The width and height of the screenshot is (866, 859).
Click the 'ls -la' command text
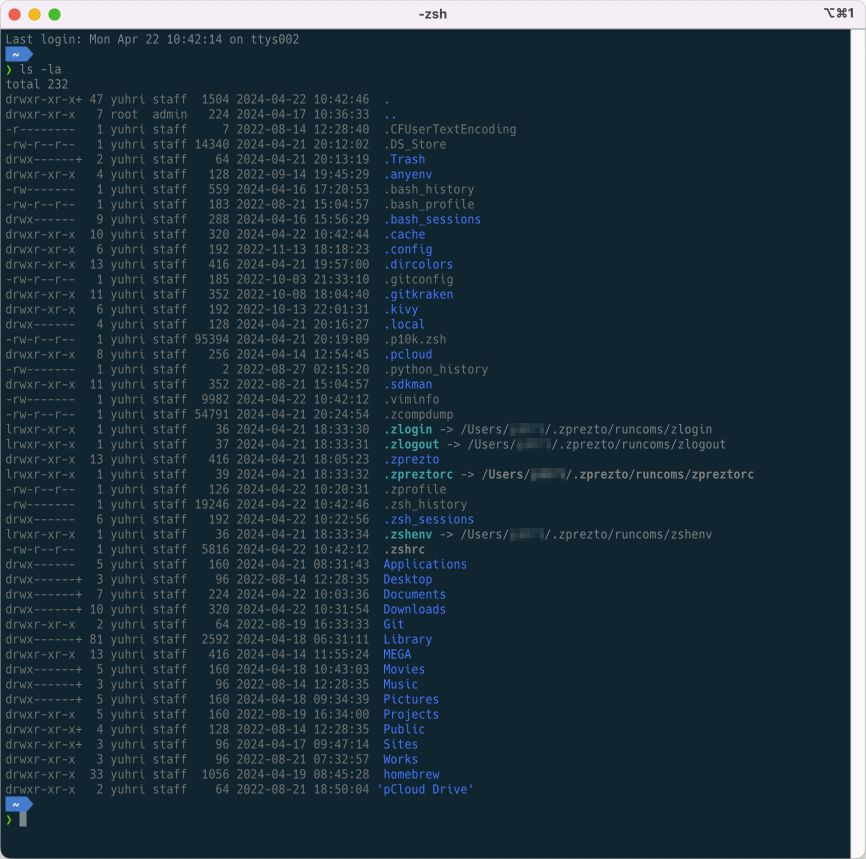coord(40,69)
